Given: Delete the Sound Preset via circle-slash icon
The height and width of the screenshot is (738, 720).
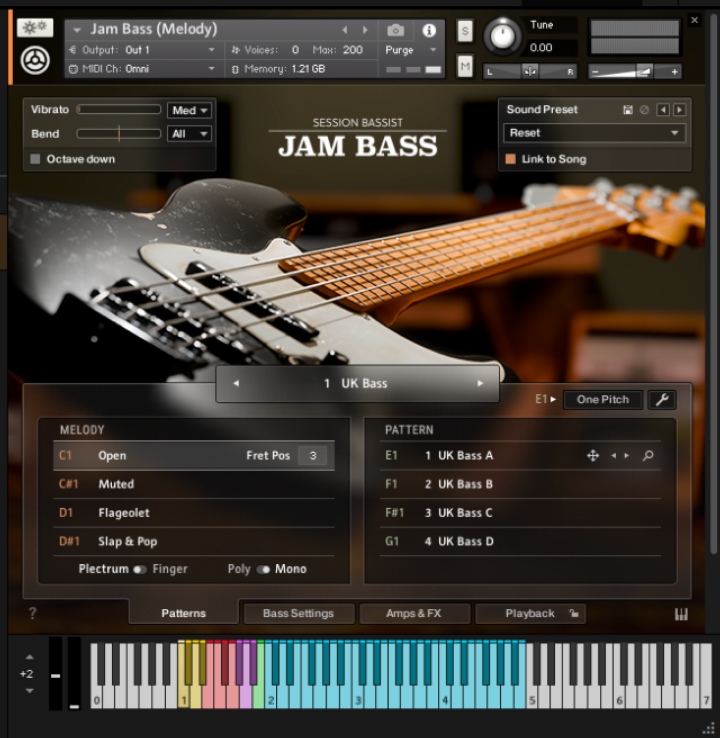Looking at the screenshot, I should click(644, 110).
